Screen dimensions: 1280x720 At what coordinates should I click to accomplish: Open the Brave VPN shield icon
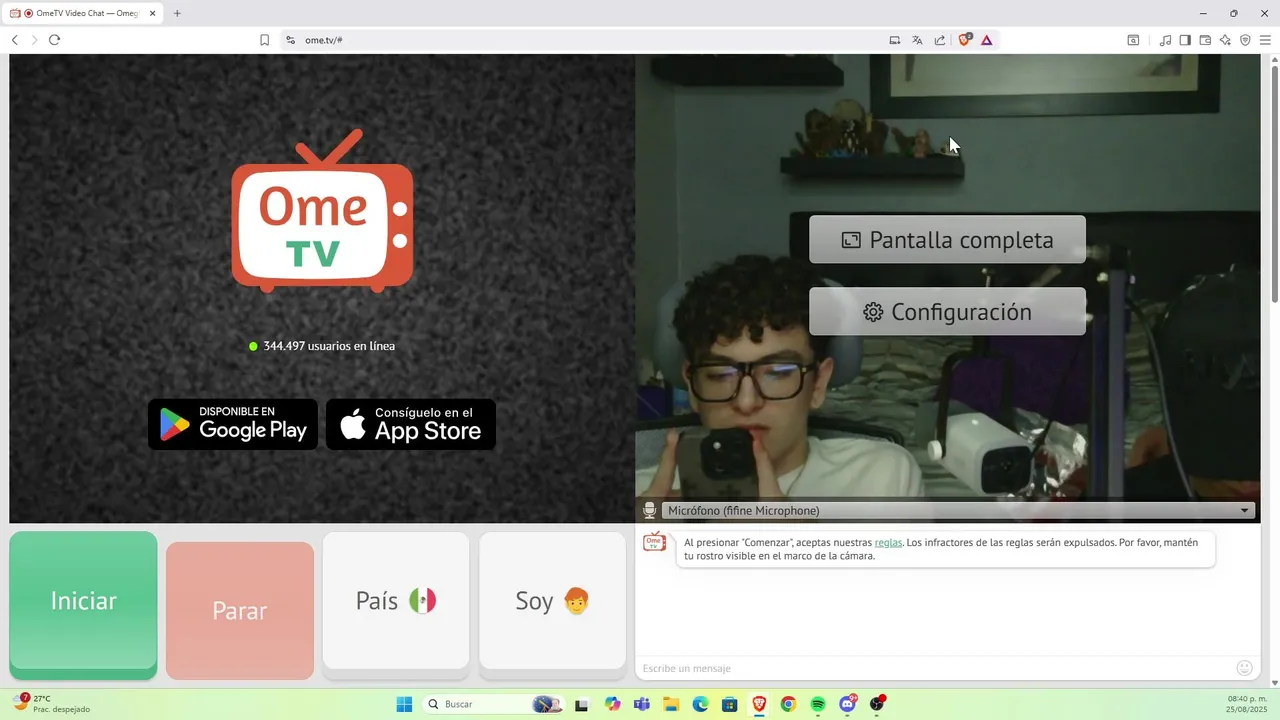[x=1245, y=40]
